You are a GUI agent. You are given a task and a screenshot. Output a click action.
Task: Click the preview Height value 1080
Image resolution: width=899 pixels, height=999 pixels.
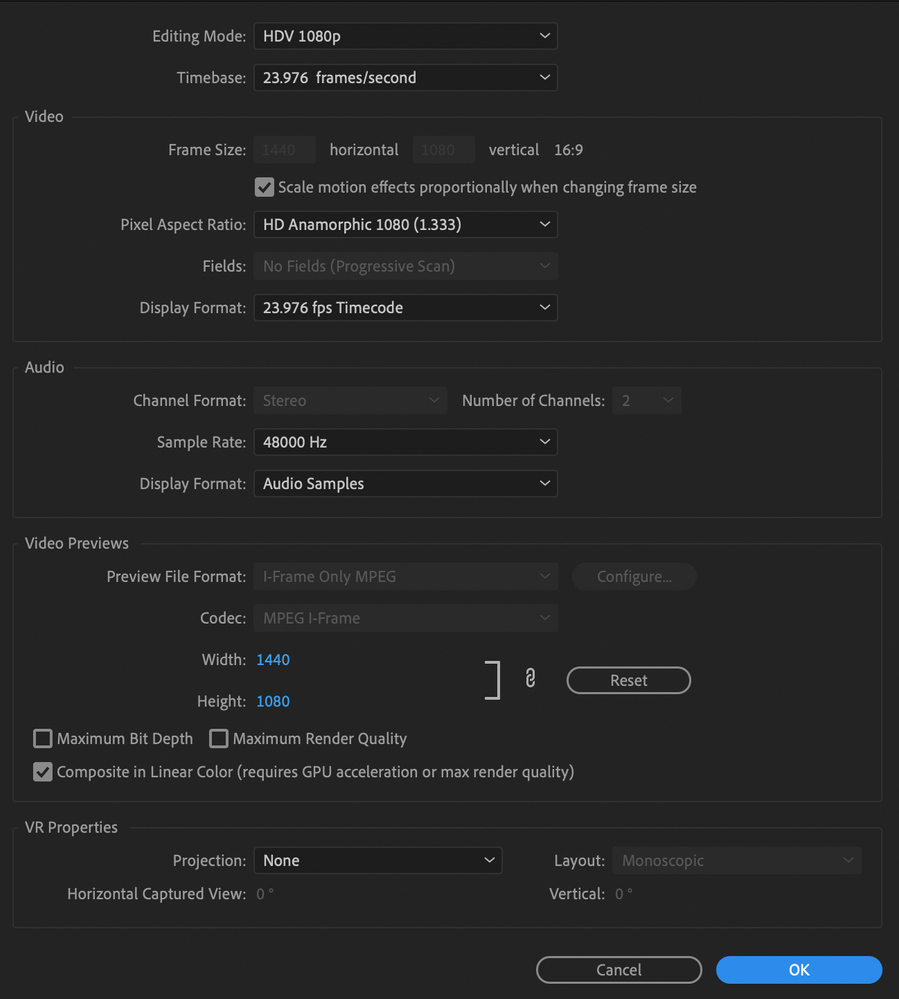coord(273,702)
